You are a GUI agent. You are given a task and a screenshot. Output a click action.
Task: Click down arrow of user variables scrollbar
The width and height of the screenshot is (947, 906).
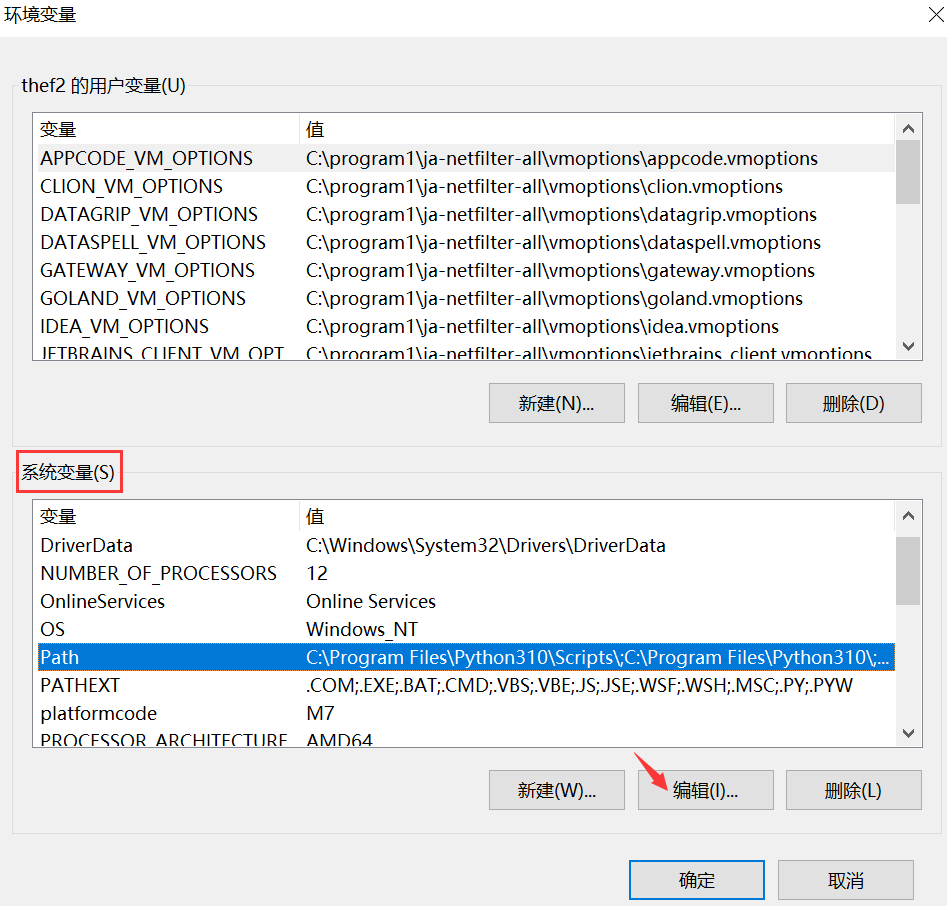(908, 346)
